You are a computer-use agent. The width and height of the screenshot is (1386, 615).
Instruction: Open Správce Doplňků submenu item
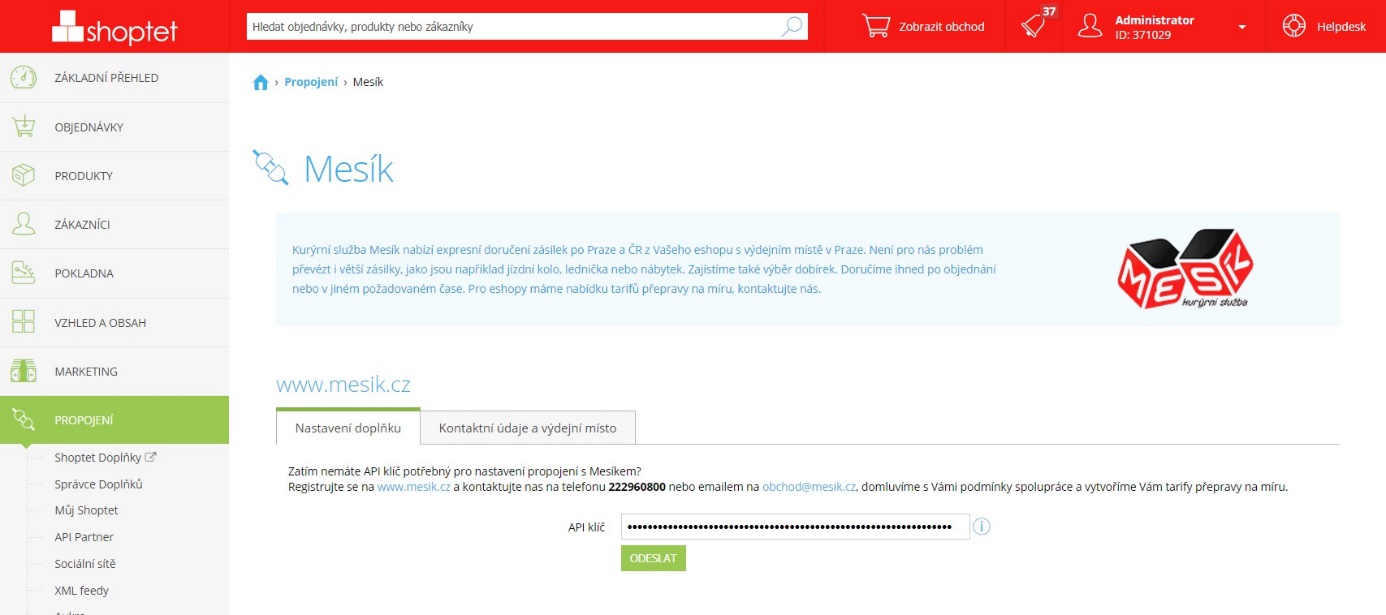coord(98,484)
